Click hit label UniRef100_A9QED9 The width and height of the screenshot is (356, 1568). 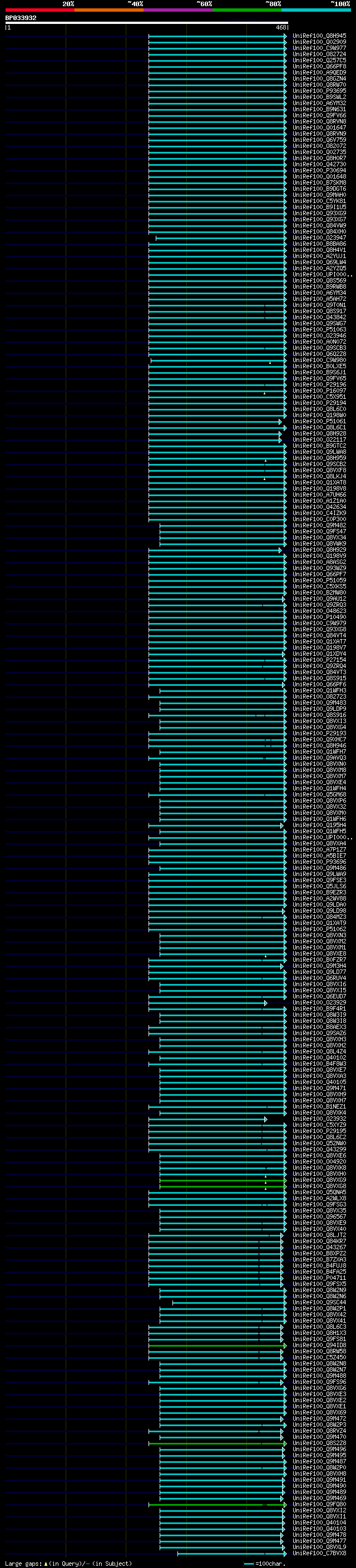click(319, 72)
